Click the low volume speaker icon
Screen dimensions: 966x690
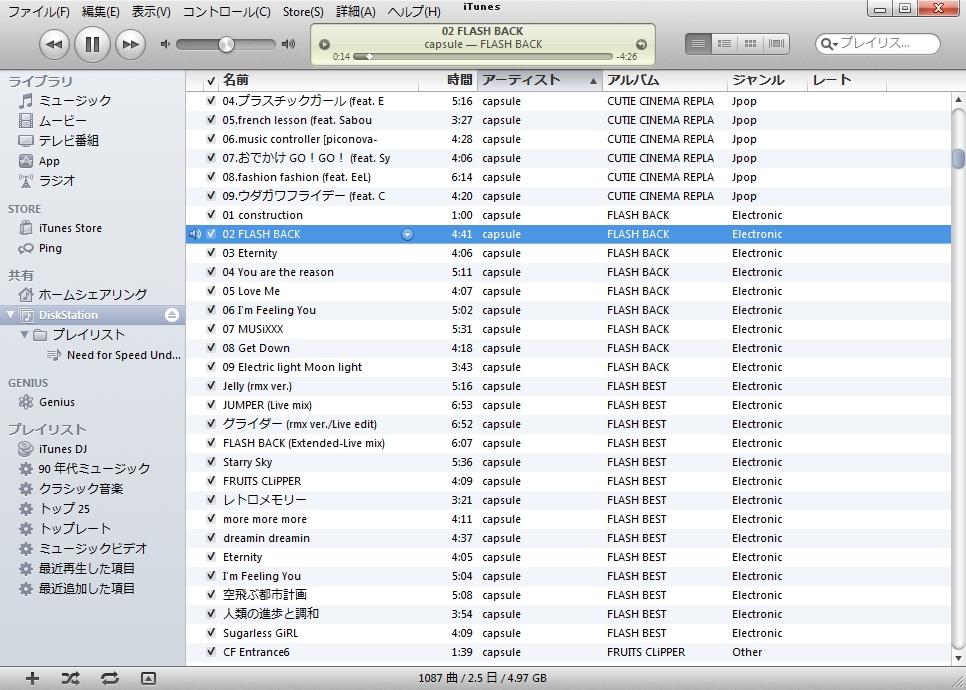point(164,44)
